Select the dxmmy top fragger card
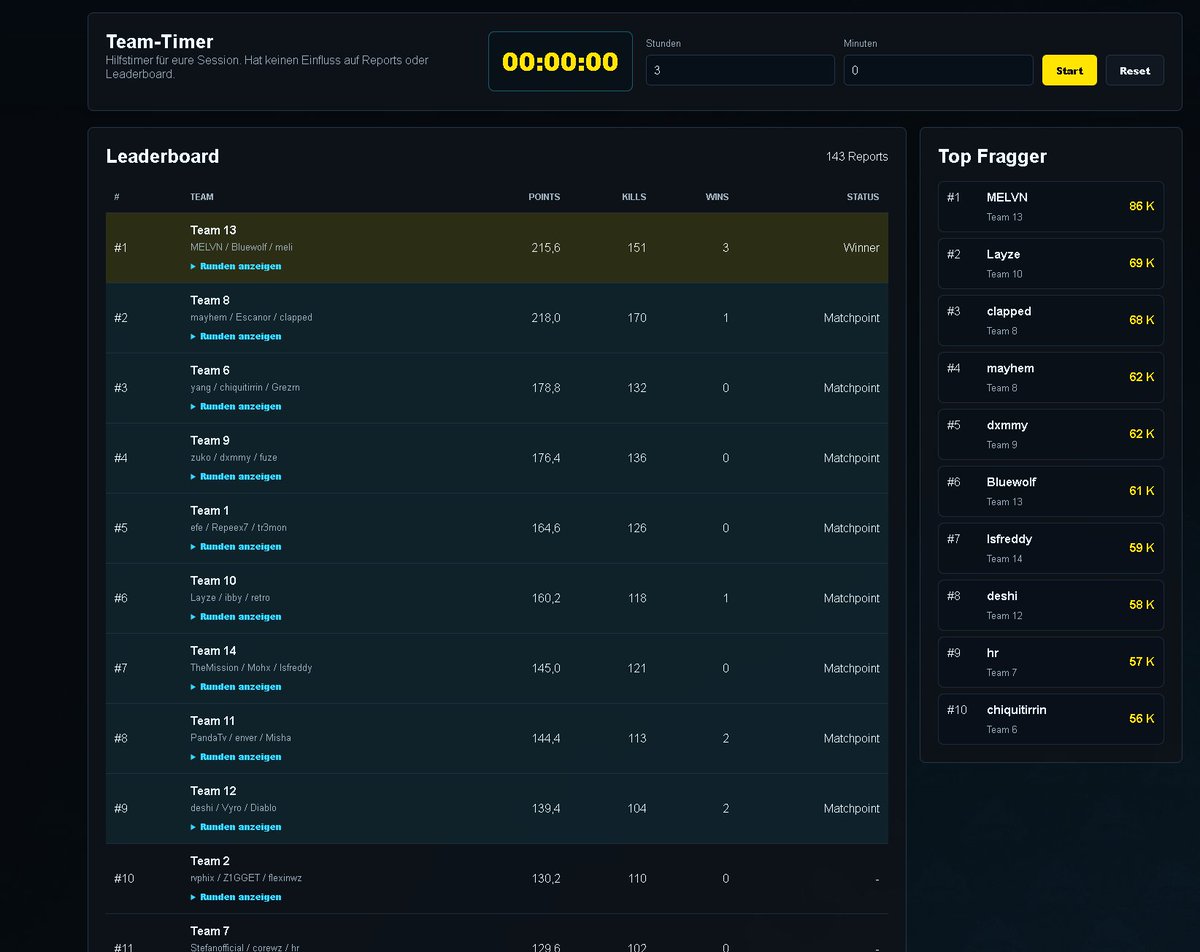This screenshot has width=1200, height=952. click(1051, 435)
